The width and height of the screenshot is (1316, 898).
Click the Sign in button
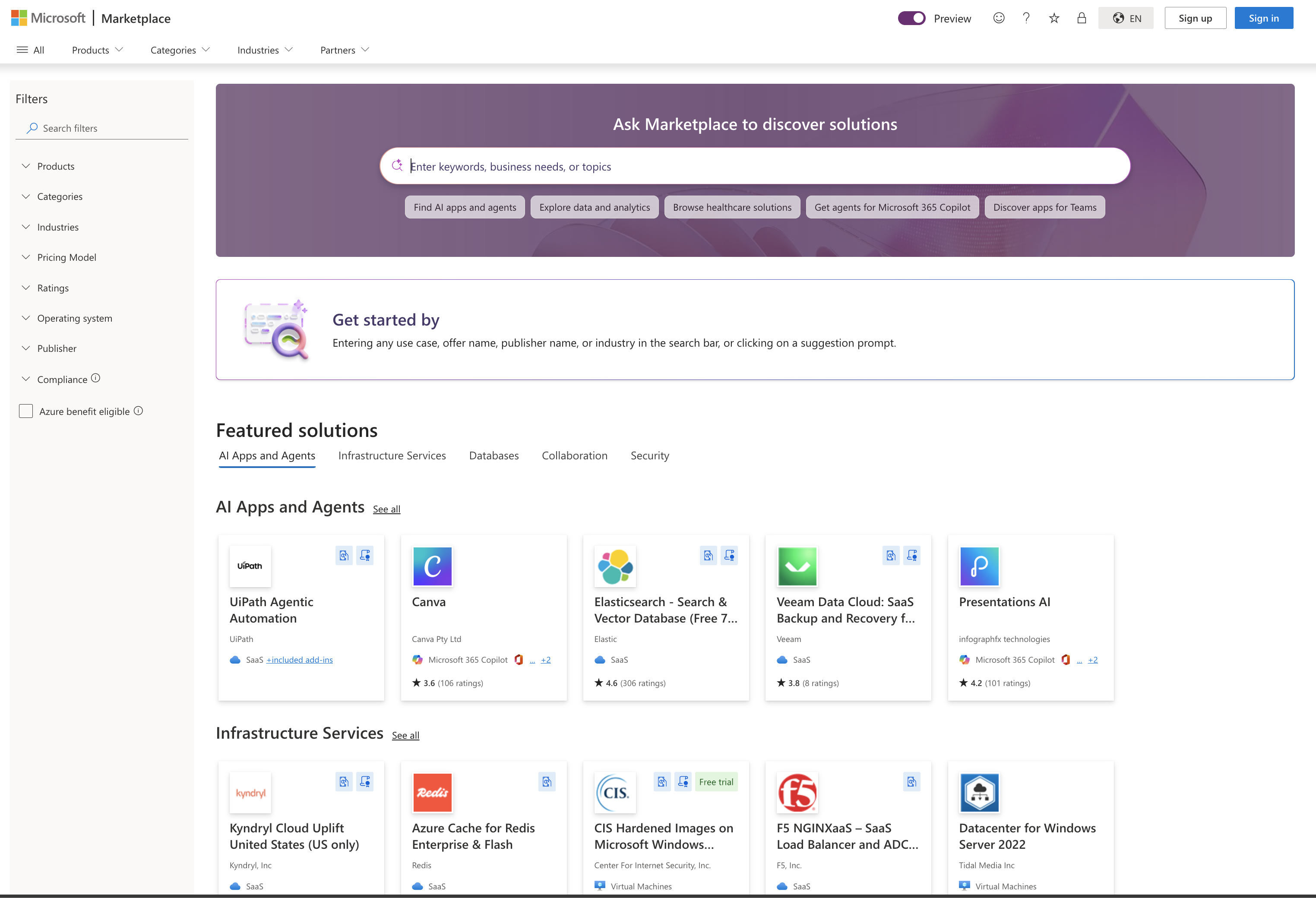pyautogui.click(x=1263, y=18)
